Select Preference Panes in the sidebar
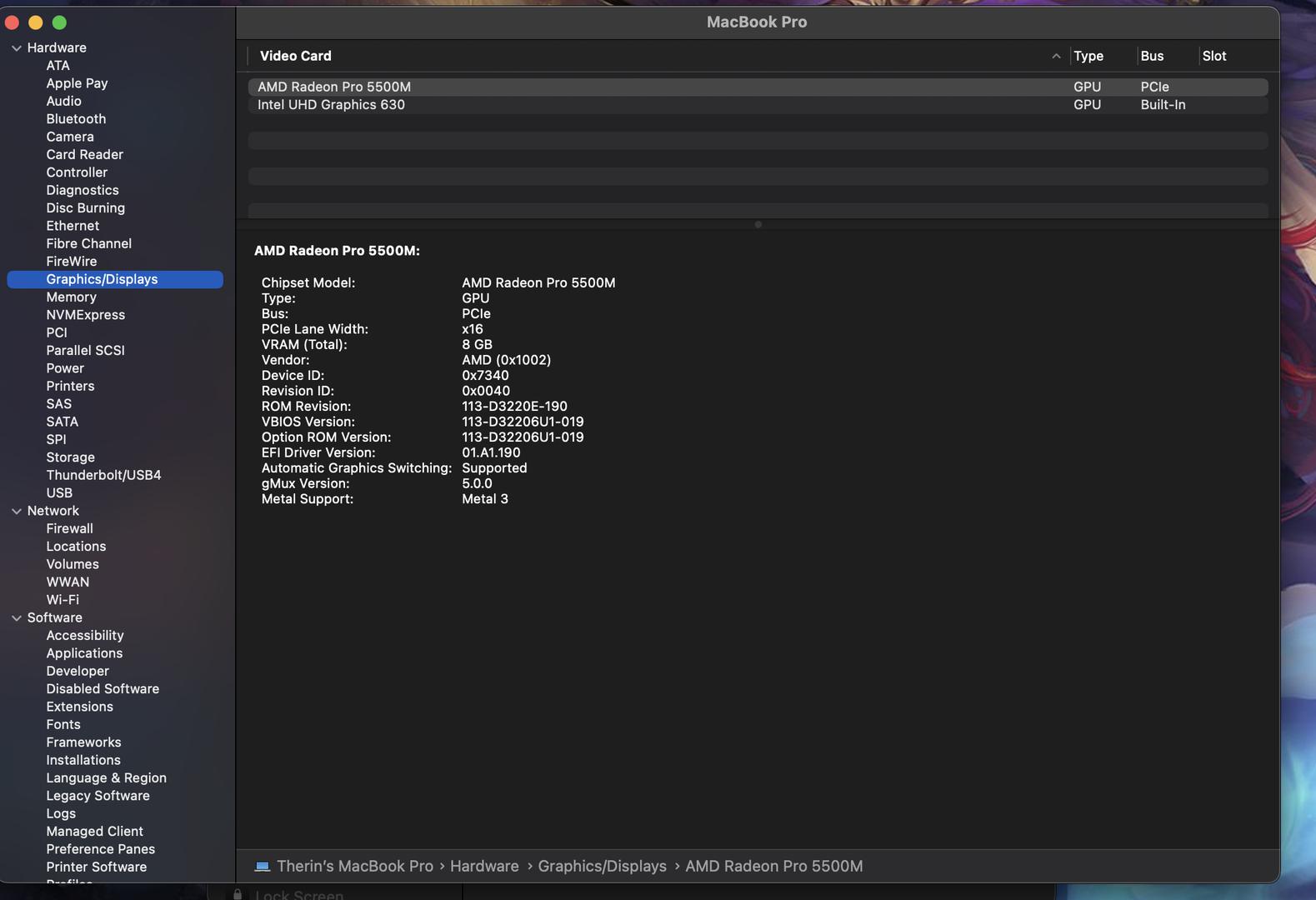This screenshot has width=1316, height=900. 100,849
